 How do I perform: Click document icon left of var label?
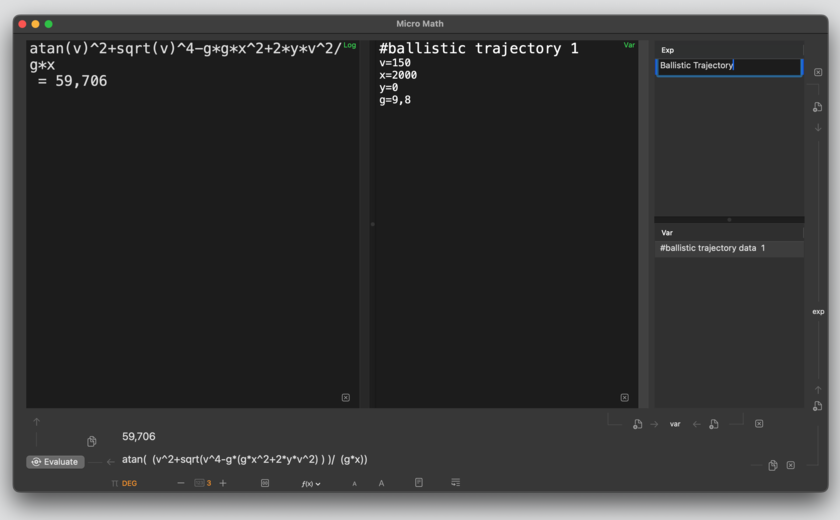click(638, 424)
